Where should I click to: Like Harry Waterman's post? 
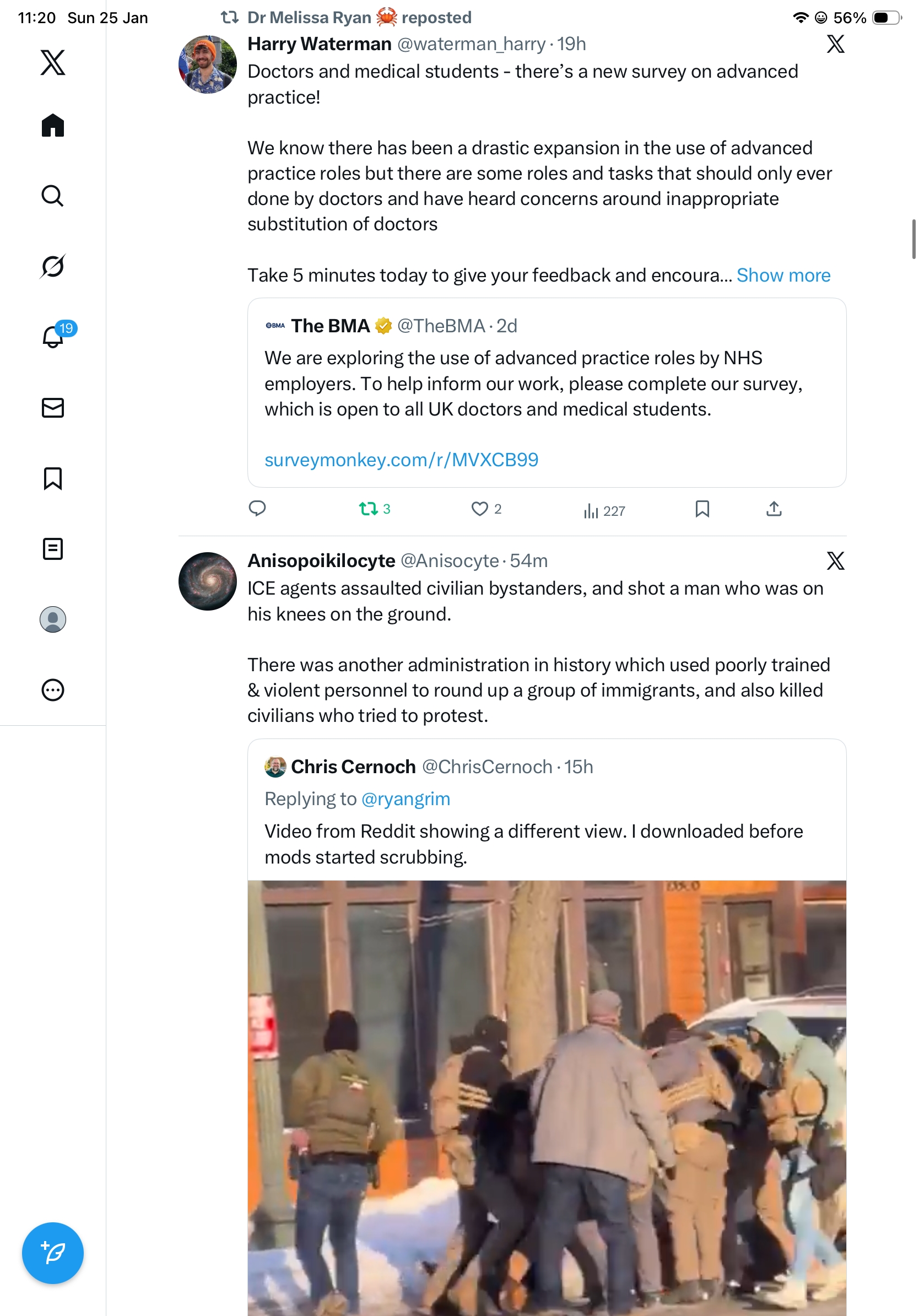point(479,509)
